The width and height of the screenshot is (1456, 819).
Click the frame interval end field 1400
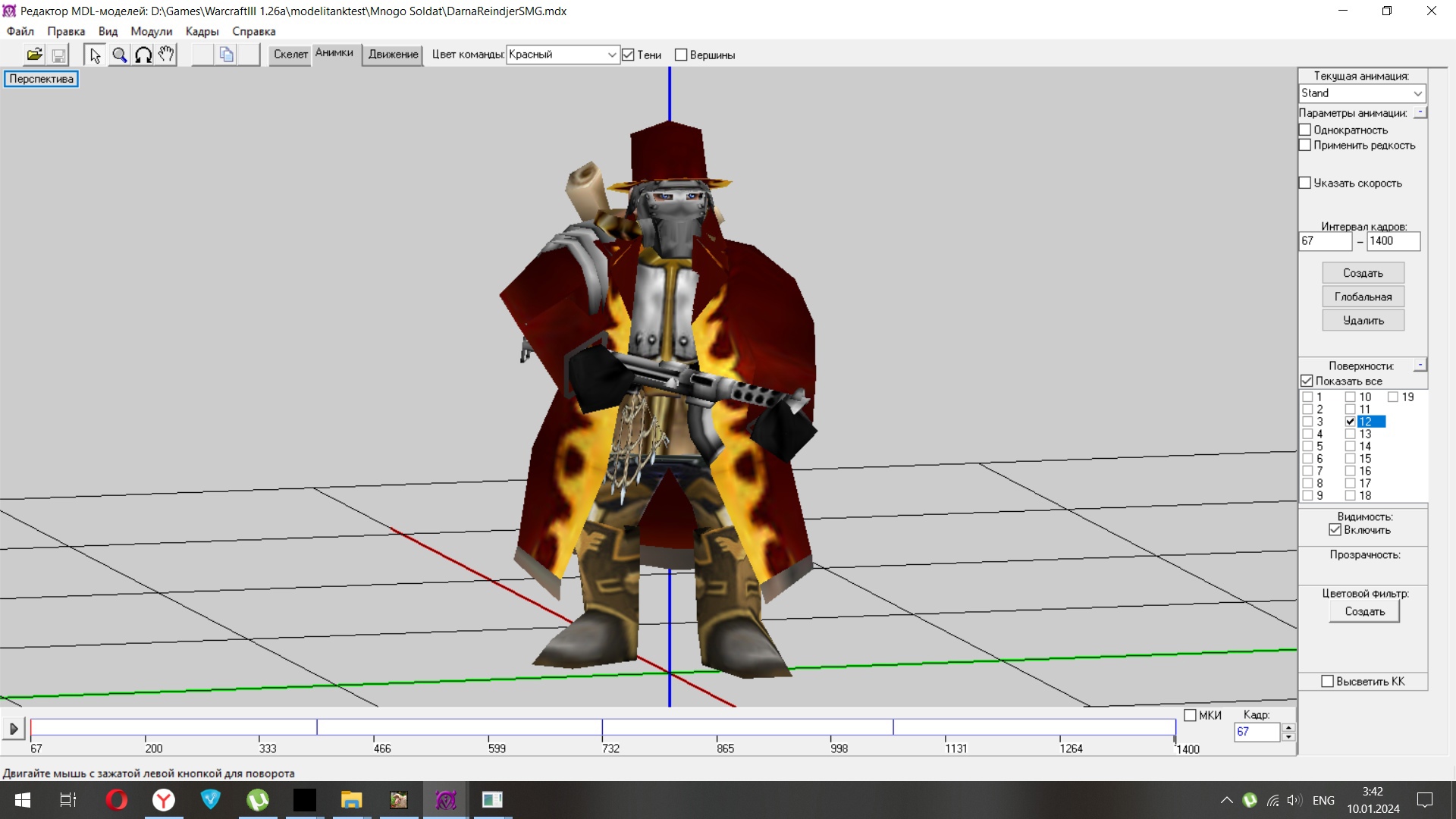tap(1393, 241)
